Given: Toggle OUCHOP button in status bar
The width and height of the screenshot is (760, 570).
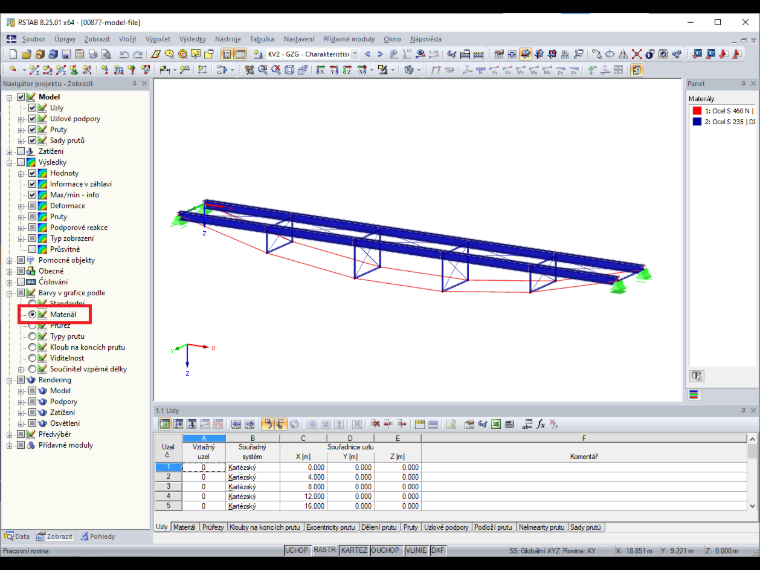Looking at the screenshot, I should coord(385,551).
